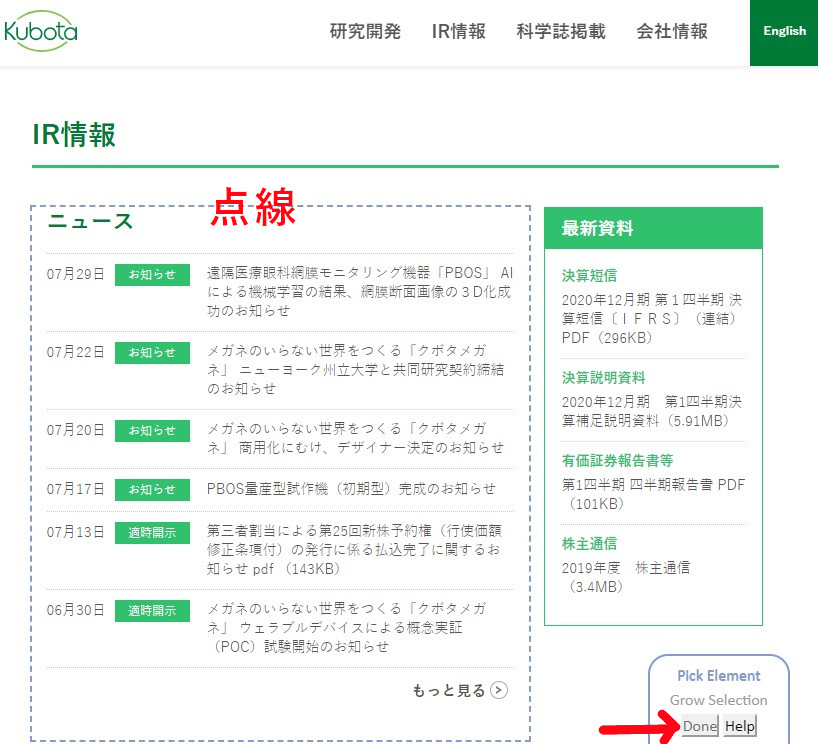This screenshot has height=744, width=818.
Task: Open the 会社情報 menu item
Action: [672, 31]
